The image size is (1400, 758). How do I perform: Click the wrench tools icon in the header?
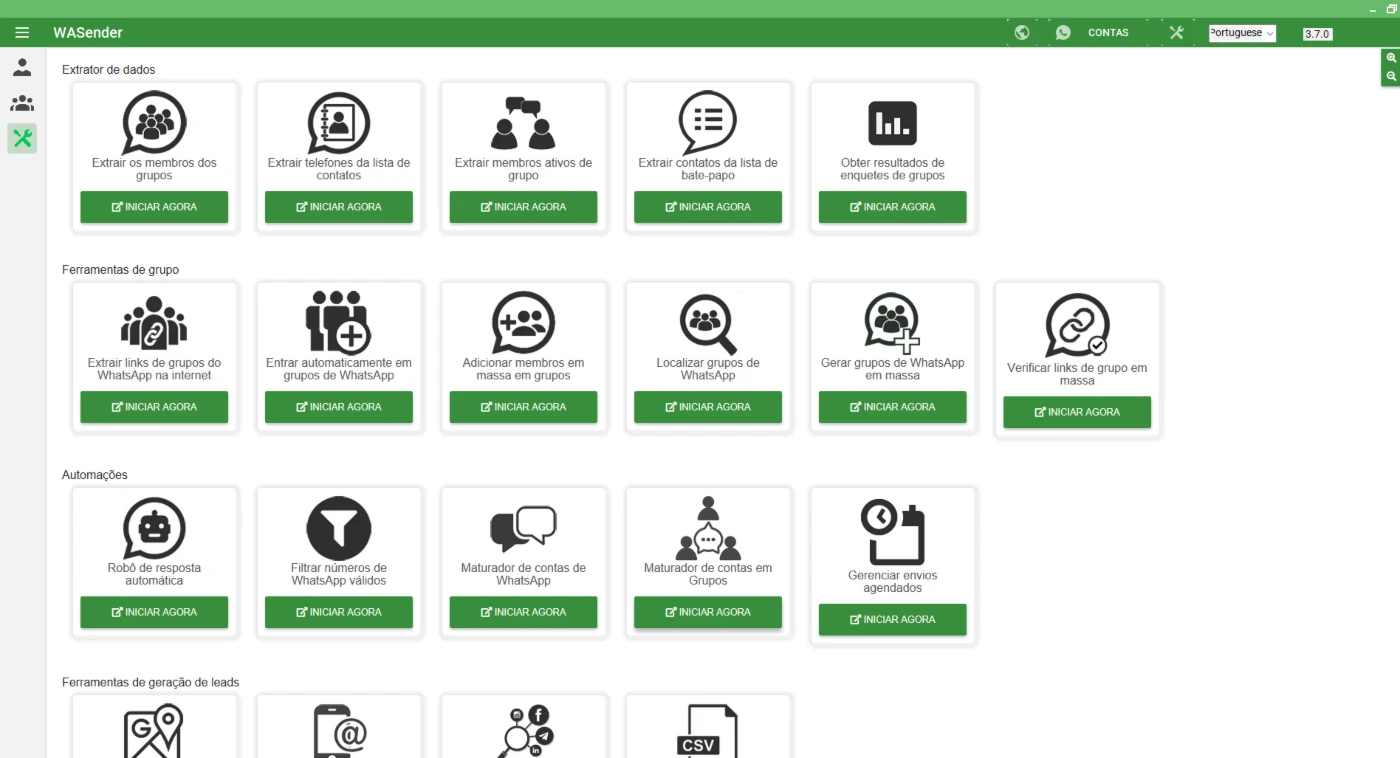point(1176,33)
